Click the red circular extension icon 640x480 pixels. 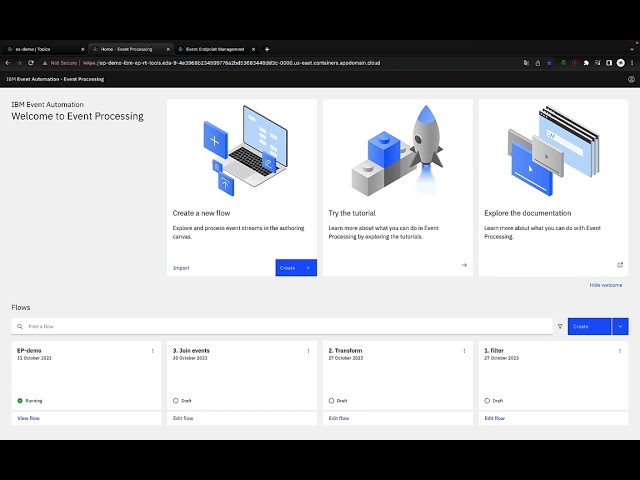click(x=575, y=63)
